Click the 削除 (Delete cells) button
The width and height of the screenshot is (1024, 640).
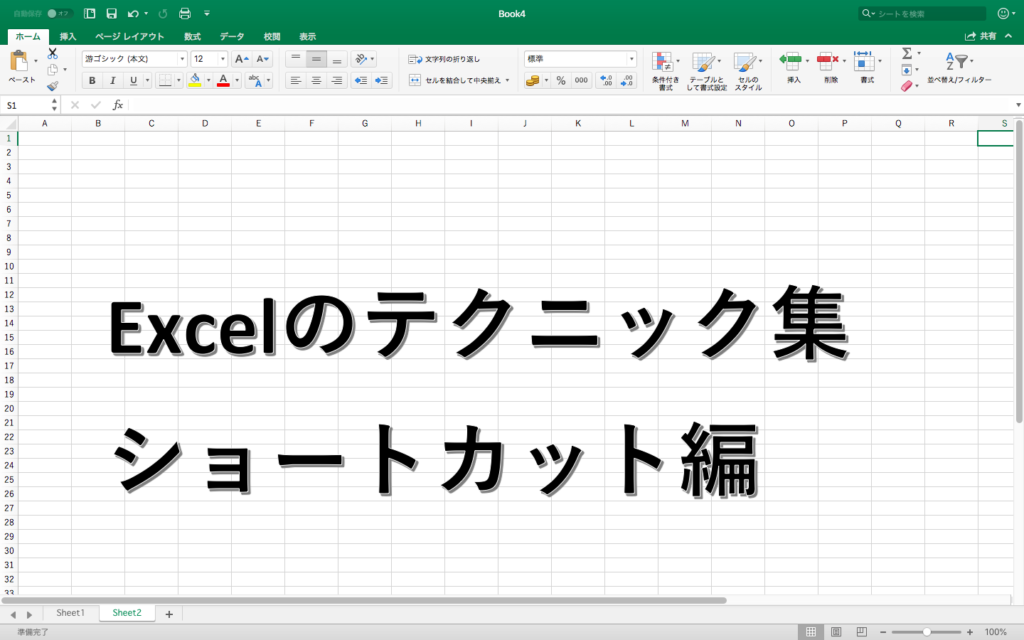point(830,67)
